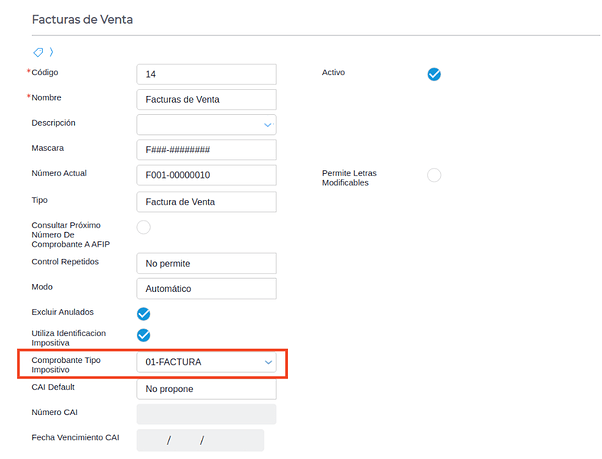This screenshot has height=459, width=602.
Task: Click the Fecha Vencimiento CAI date field
Action: (x=200, y=440)
